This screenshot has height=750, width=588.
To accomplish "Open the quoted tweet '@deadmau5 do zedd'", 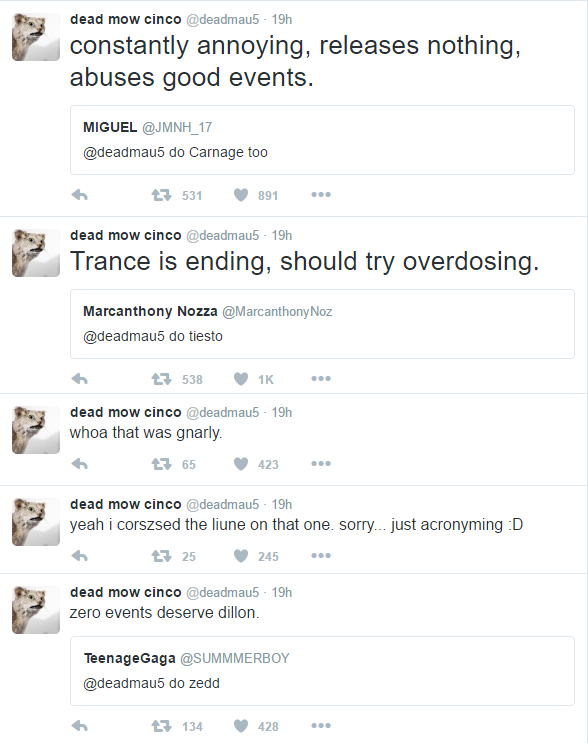I will tap(322, 671).
